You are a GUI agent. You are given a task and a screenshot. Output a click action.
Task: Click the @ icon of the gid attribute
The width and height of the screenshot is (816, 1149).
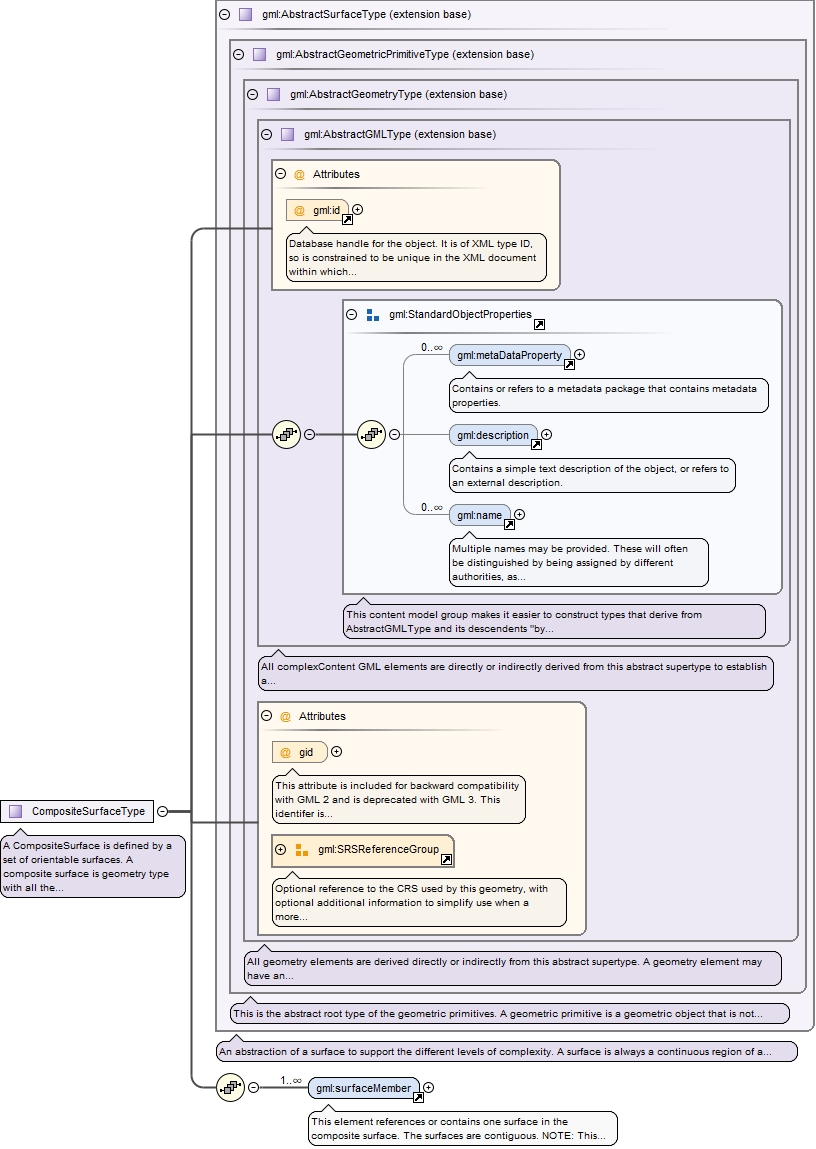(285, 753)
